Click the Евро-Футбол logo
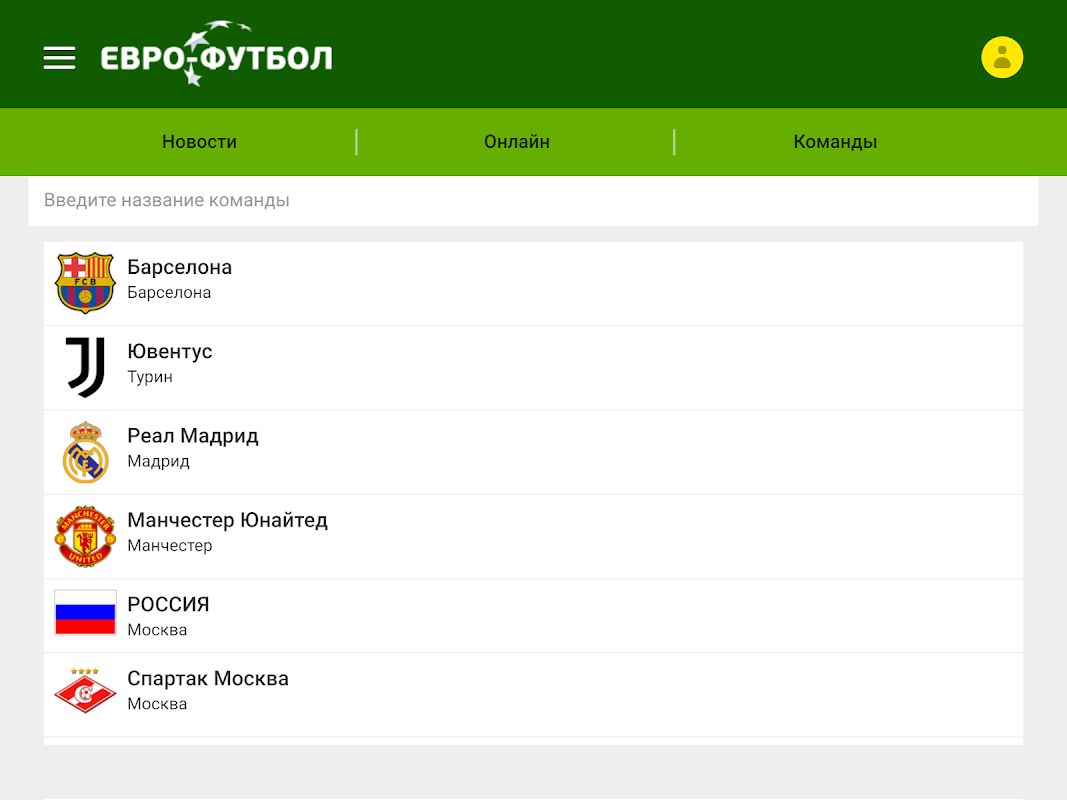 click(x=216, y=54)
